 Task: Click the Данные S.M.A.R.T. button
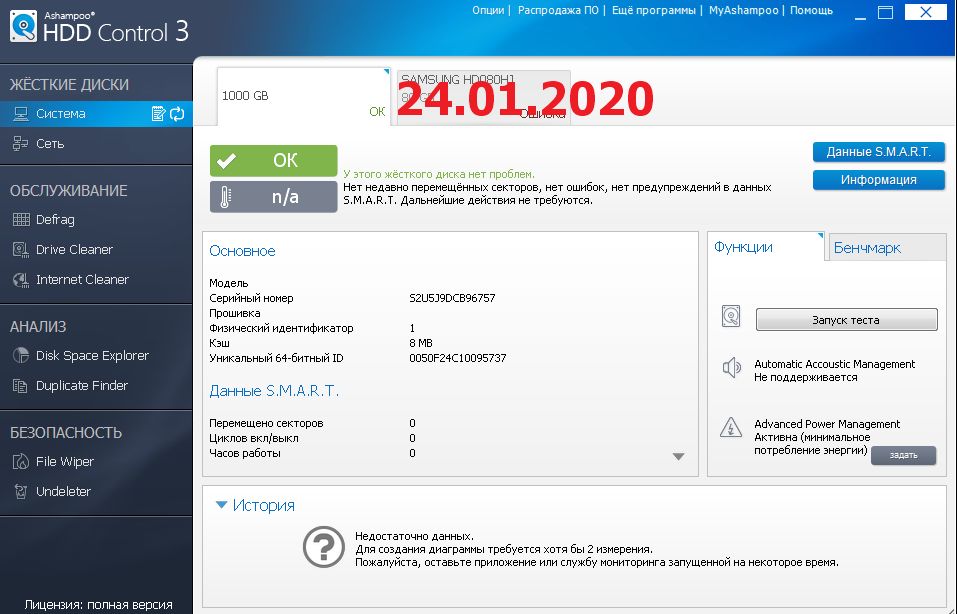coord(878,152)
